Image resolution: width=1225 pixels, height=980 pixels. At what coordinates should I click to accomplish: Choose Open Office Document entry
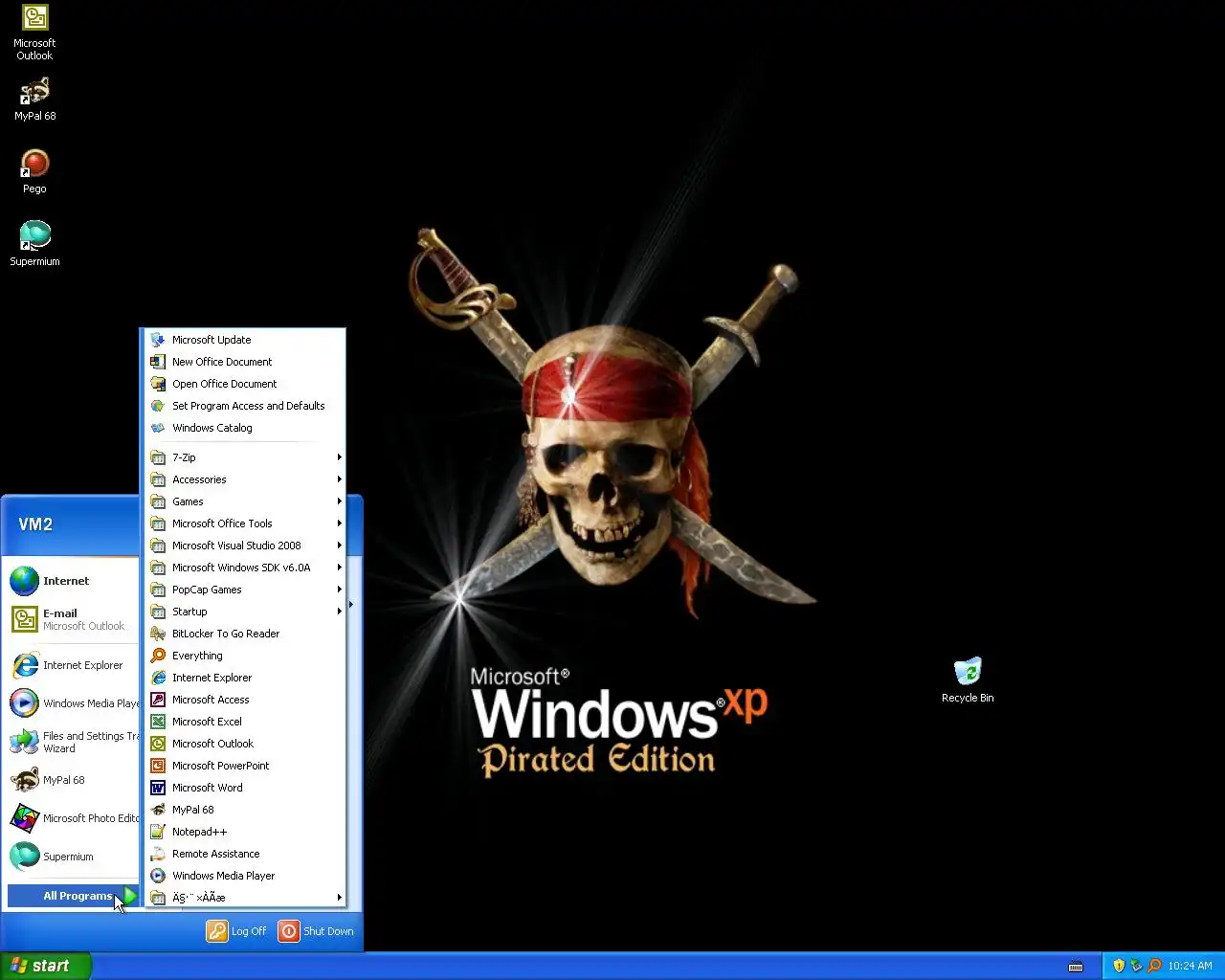click(x=244, y=384)
